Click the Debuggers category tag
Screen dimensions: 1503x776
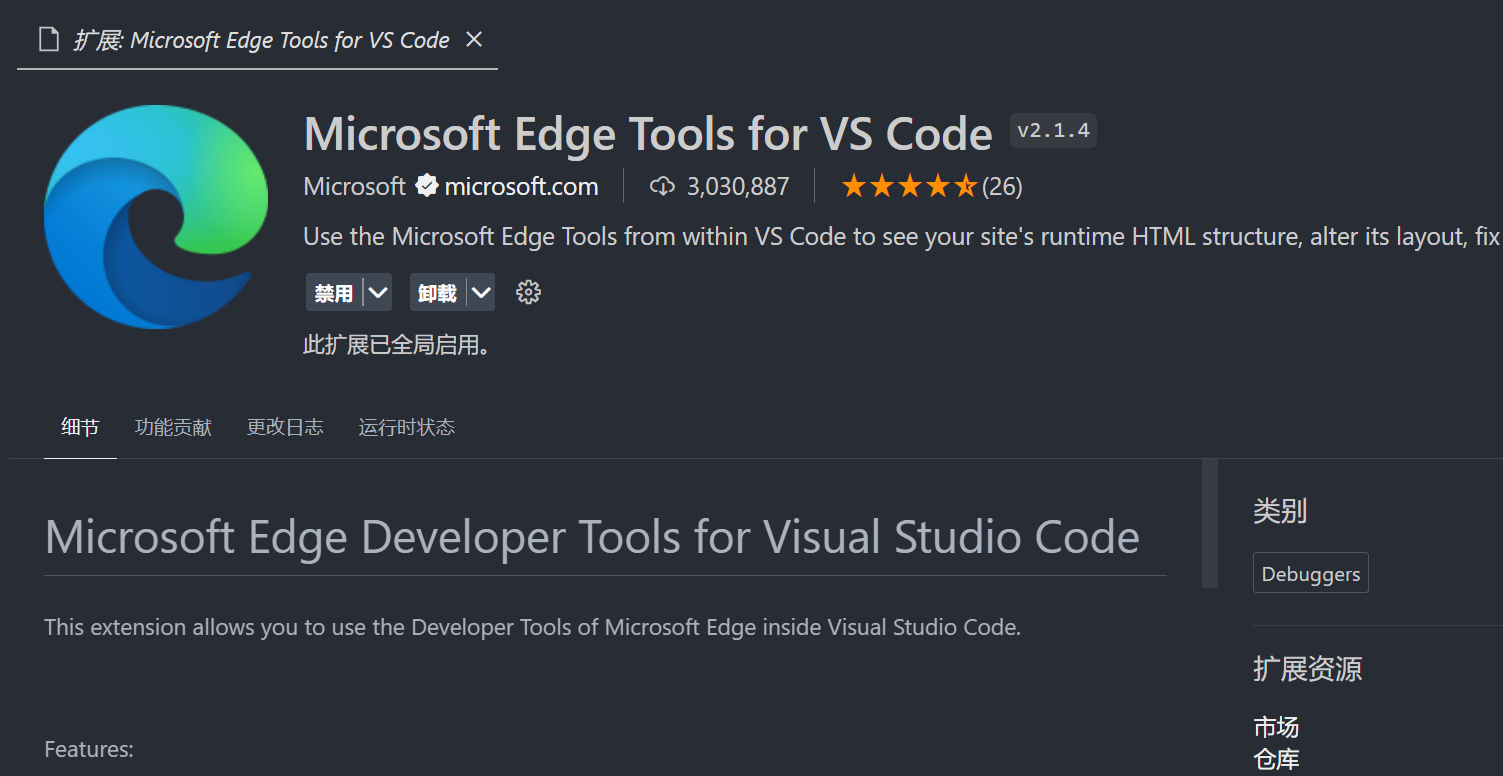pos(1311,574)
